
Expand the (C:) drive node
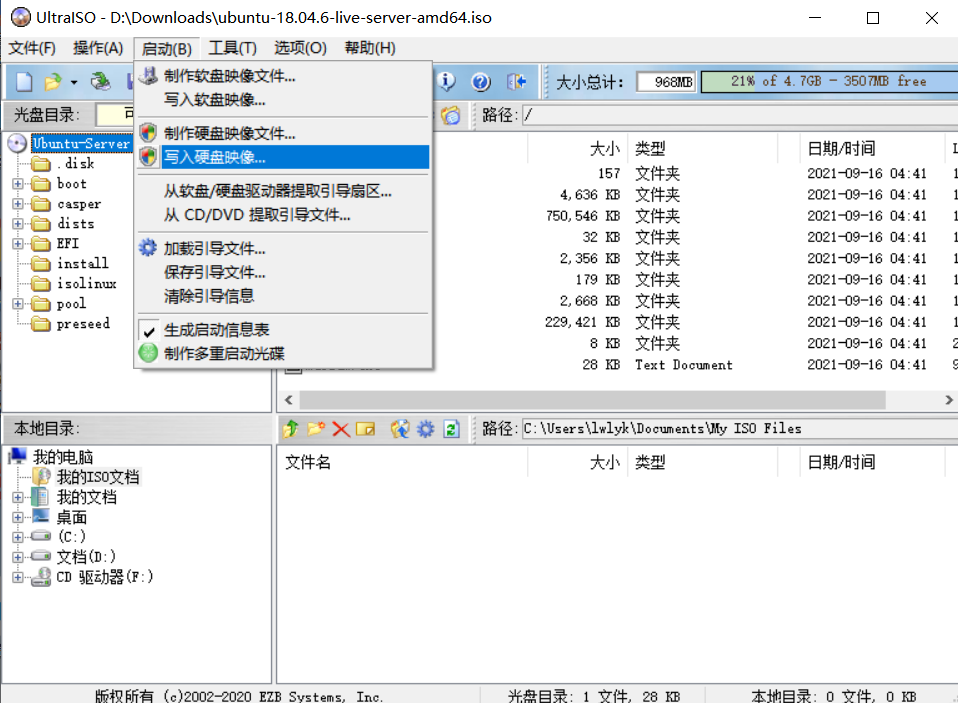point(18,537)
